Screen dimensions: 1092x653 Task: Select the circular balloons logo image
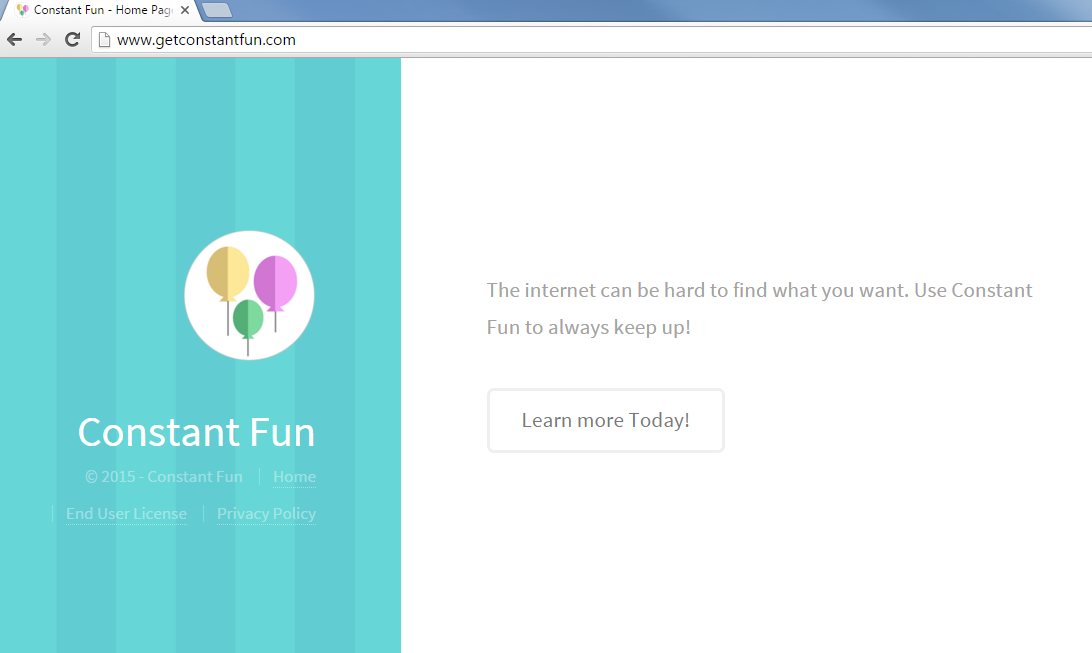[249, 294]
